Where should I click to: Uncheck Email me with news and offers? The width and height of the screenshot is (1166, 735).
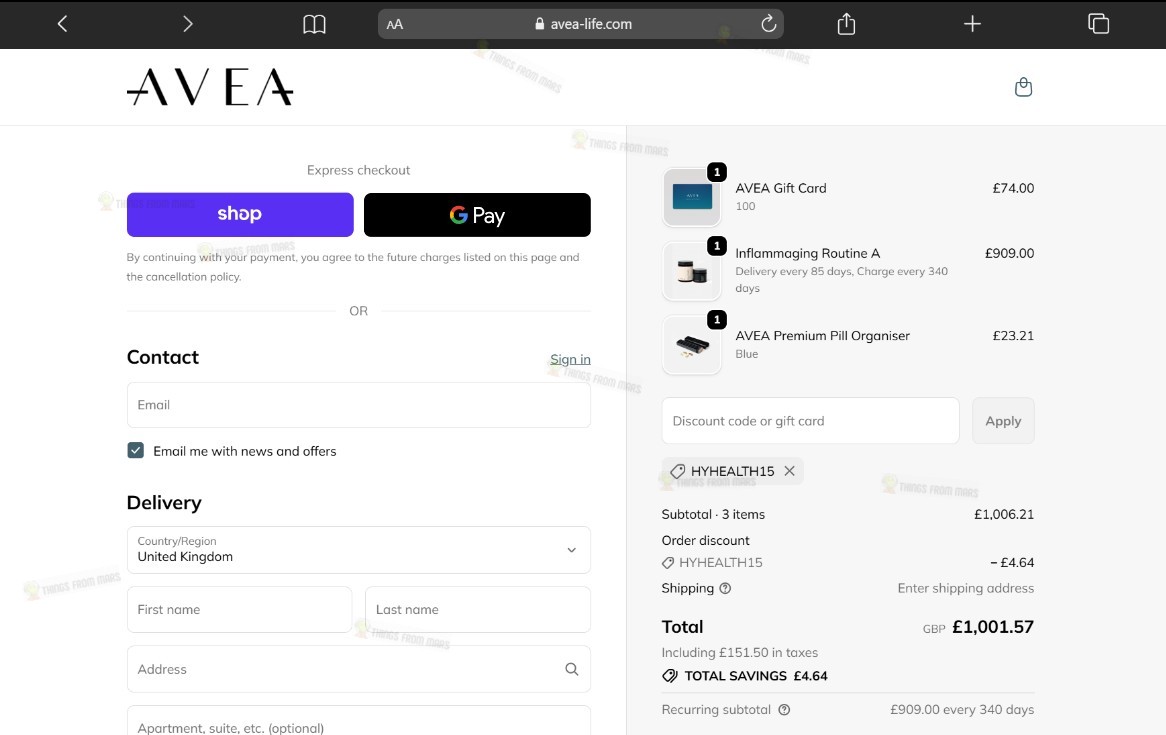(135, 450)
